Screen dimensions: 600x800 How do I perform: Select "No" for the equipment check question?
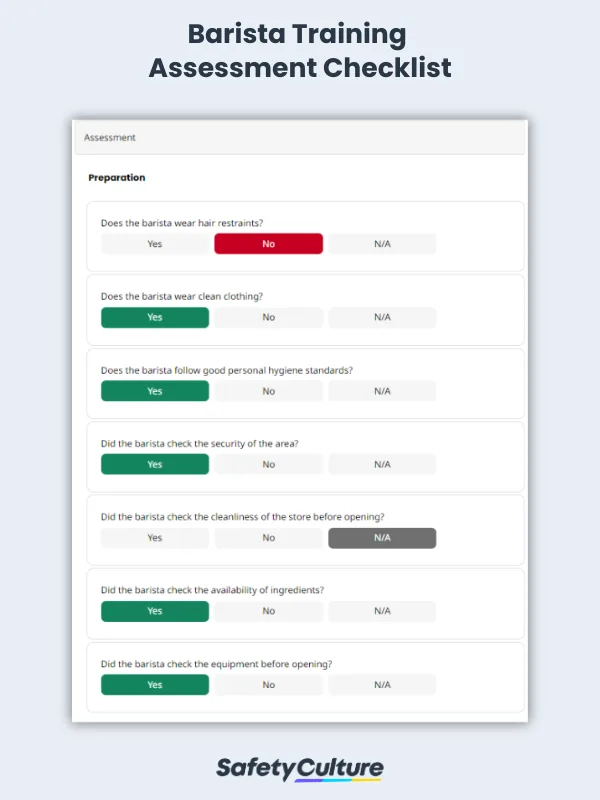click(268, 684)
